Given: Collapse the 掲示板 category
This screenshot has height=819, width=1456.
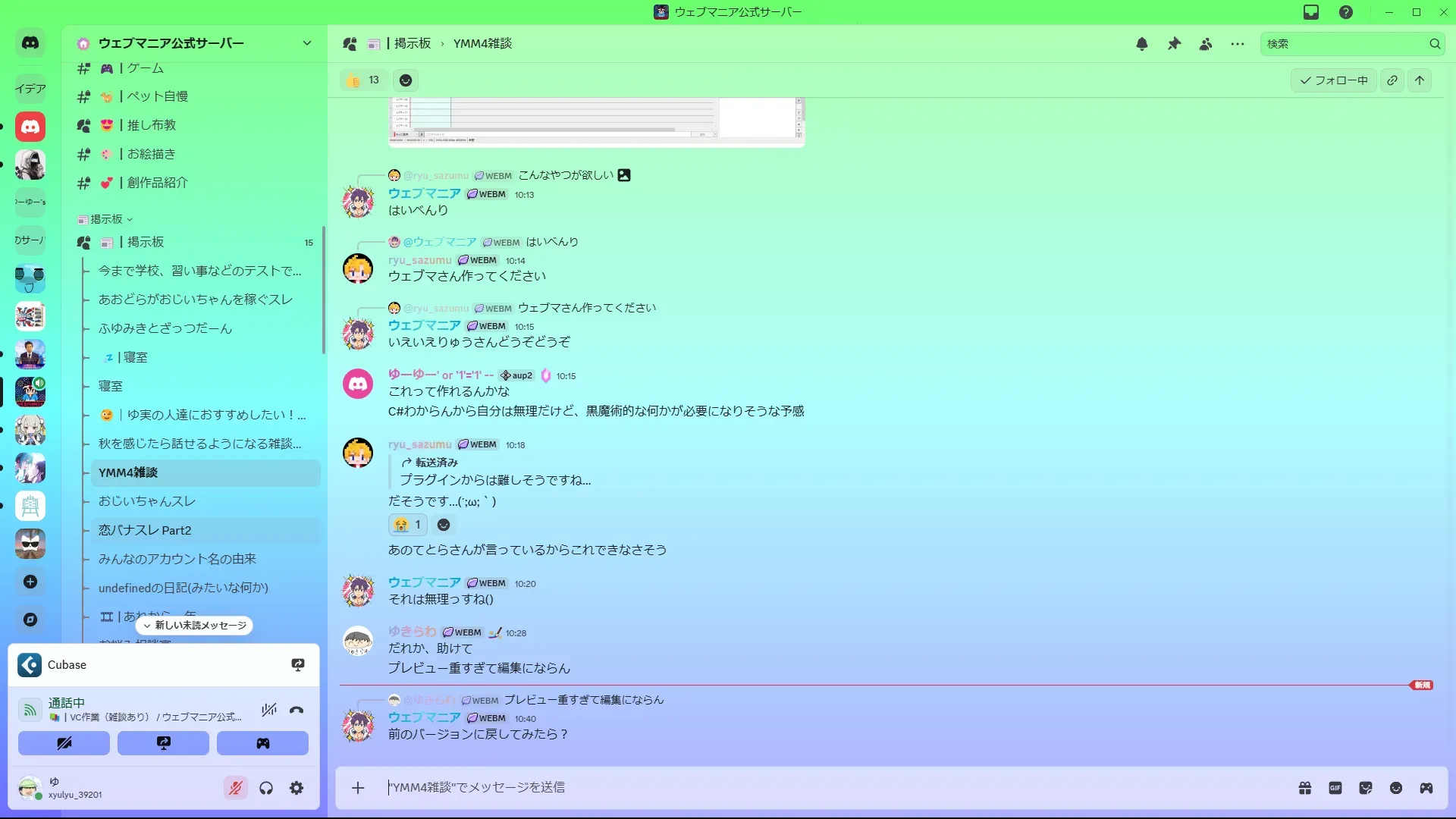Looking at the screenshot, I should click(105, 219).
